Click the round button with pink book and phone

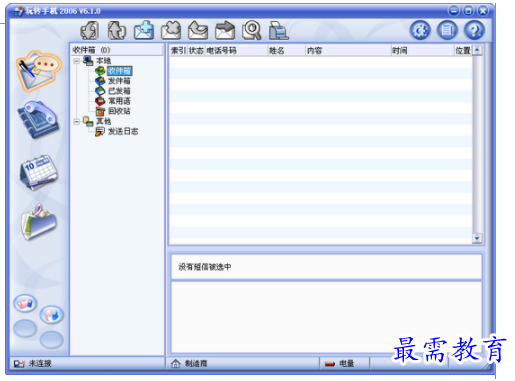[x=25, y=303]
